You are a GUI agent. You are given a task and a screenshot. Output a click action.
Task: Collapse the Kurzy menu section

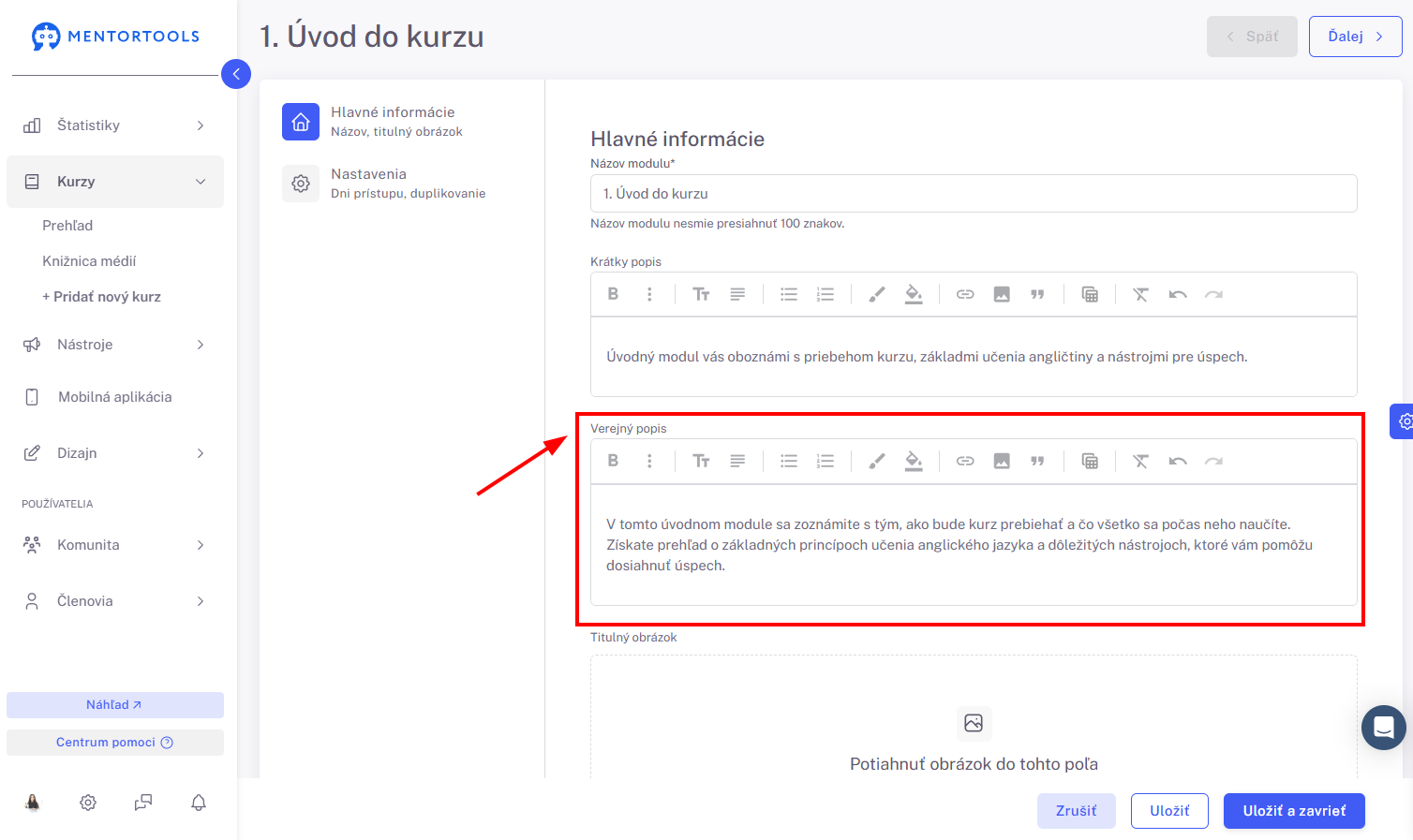click(x=115, y=182)
